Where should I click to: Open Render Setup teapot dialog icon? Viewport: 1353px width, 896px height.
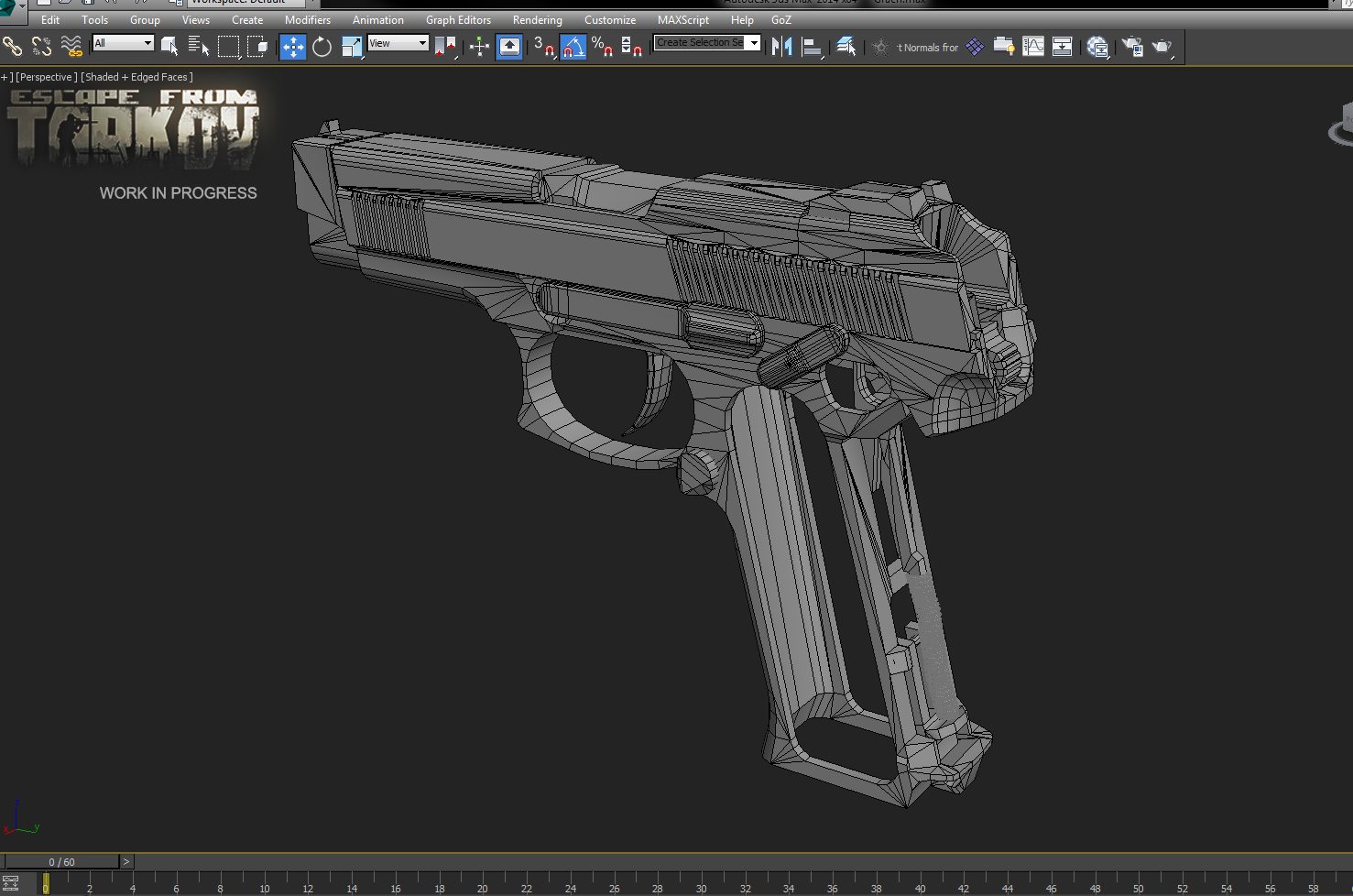pyautogui.click(x=1132, y=47)
